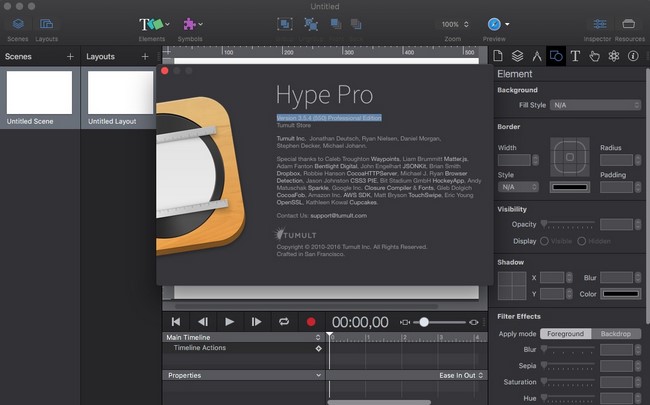Switch to Typography inspector T tab
This screenshot has width=650, height=405.
coord(575,56)
